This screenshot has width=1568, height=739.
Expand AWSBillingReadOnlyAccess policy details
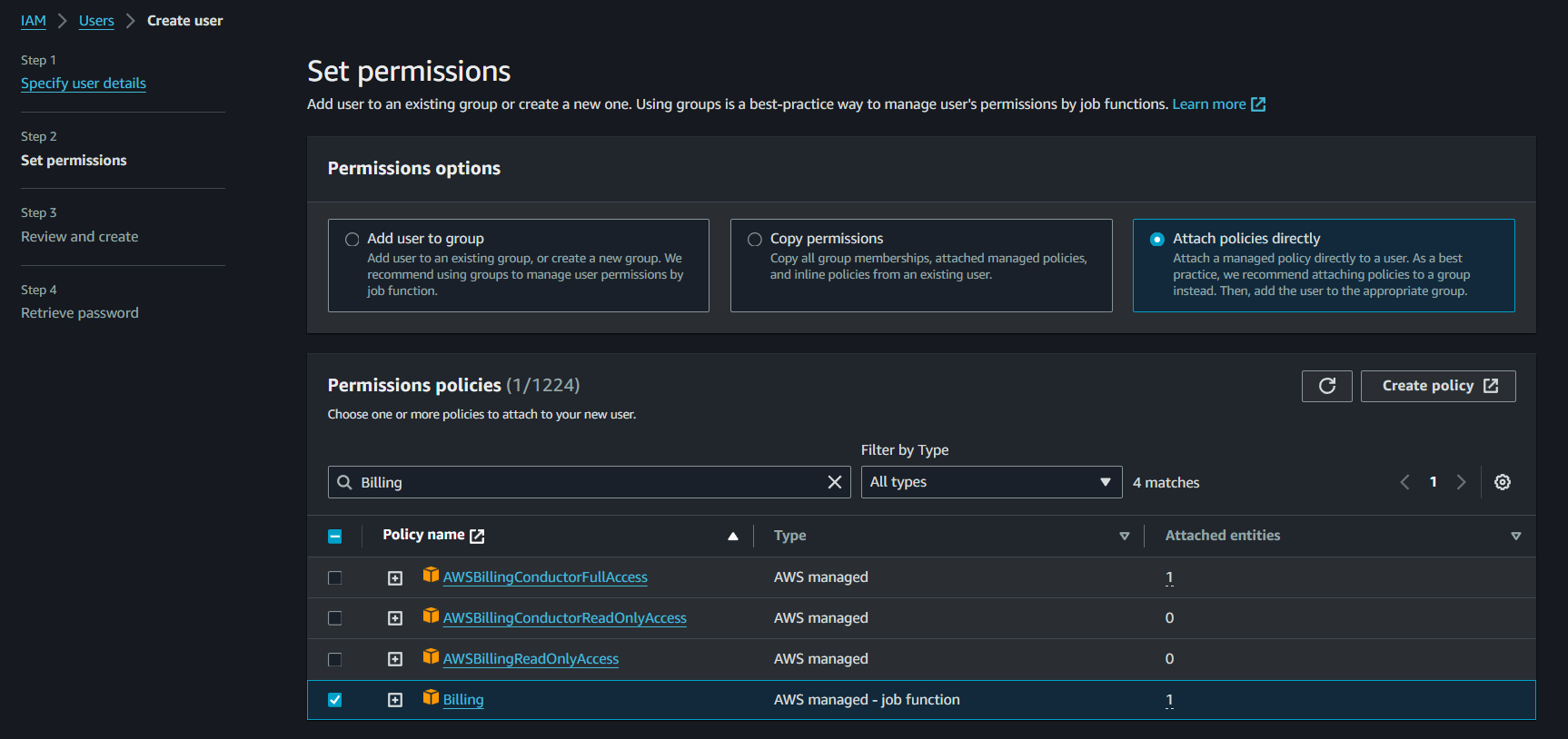[395, 659]
